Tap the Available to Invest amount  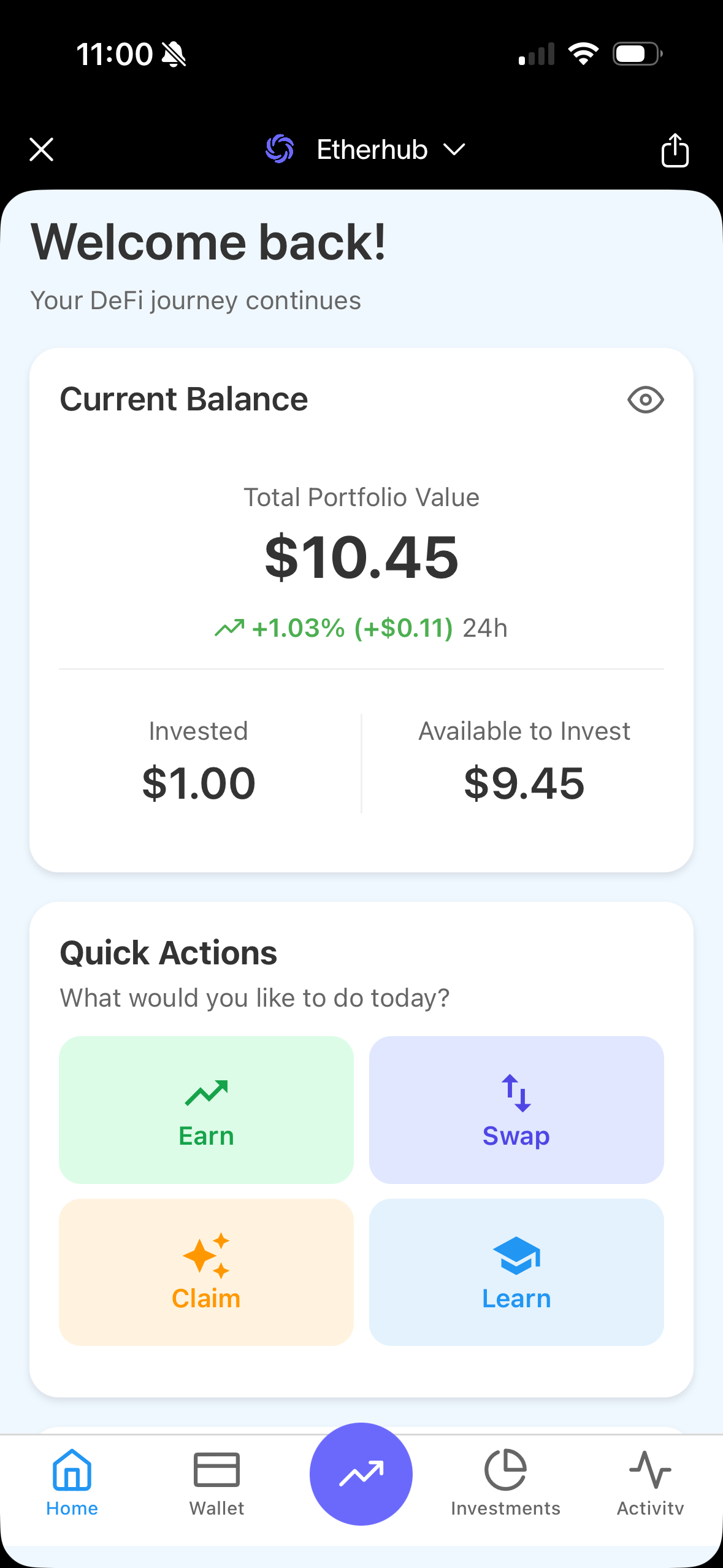tap(524, 783)
